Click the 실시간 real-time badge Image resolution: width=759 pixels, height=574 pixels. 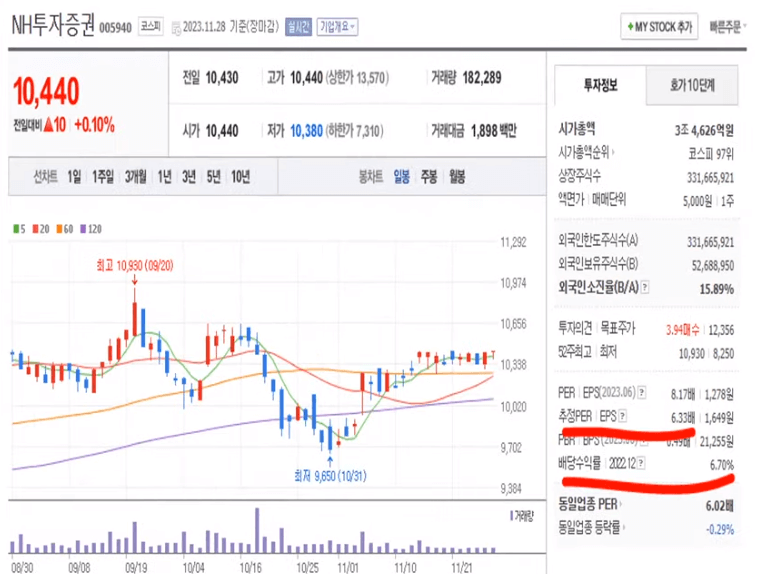(298, 27)
